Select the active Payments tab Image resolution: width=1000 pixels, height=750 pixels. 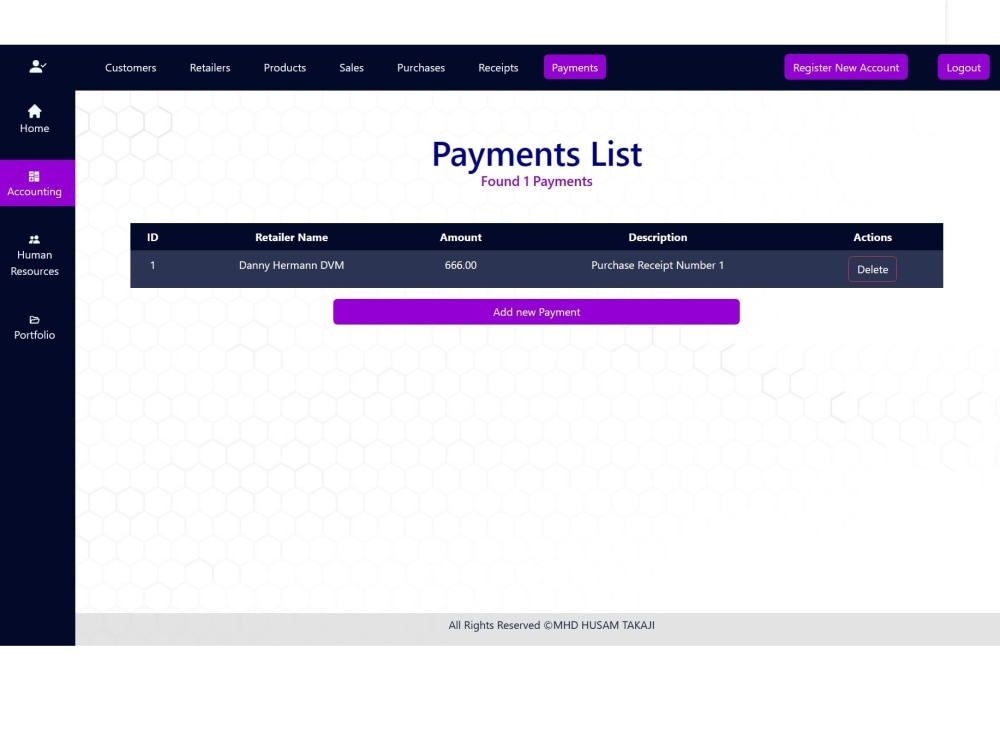tap(574, 67)
